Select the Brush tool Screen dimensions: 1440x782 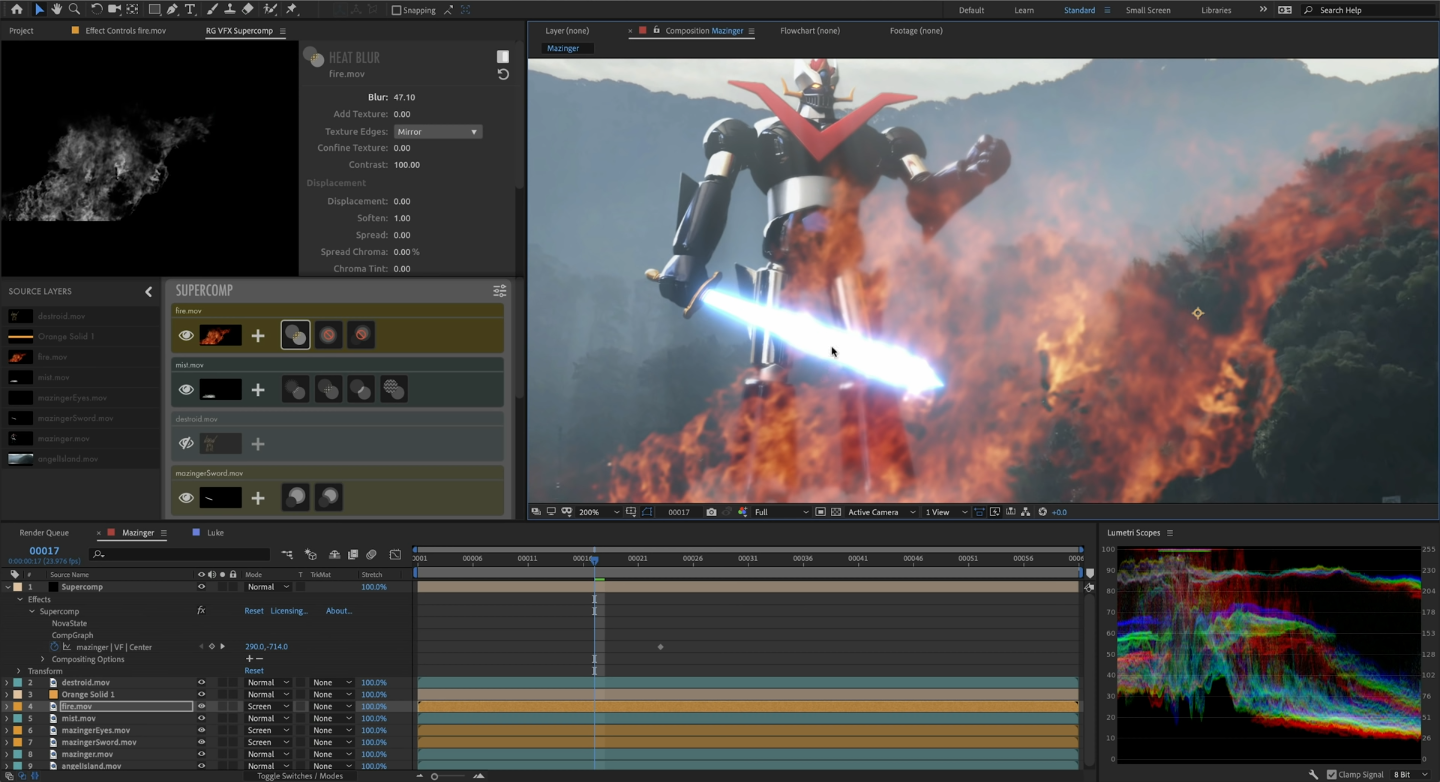coord(212,9)
